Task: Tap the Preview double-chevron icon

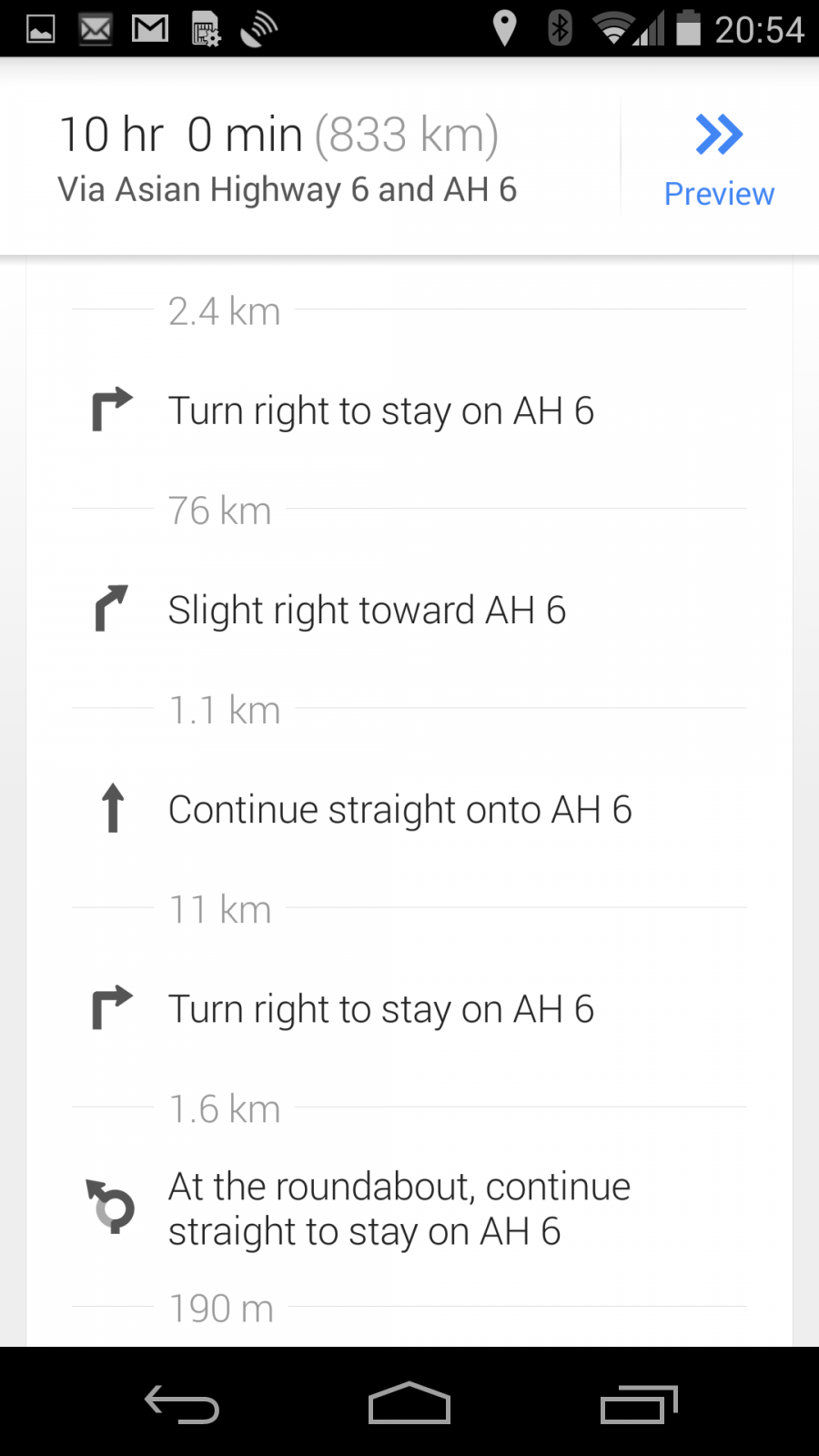Action: [719, 135]
